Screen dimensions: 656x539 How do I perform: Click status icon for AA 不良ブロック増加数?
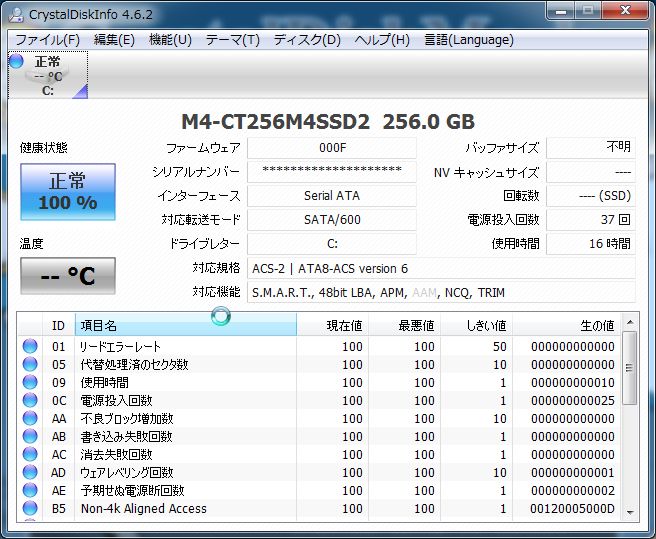tap(30, 418)
